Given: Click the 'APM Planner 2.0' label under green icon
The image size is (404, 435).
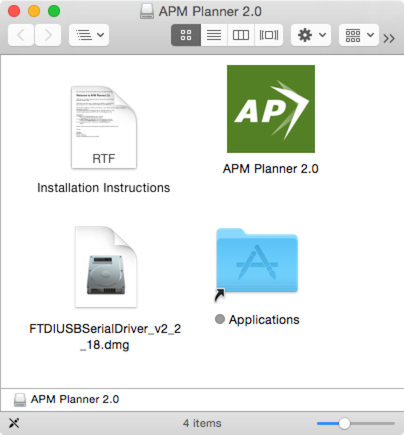Looking at the screenshot, I should (x=271, y=169).
